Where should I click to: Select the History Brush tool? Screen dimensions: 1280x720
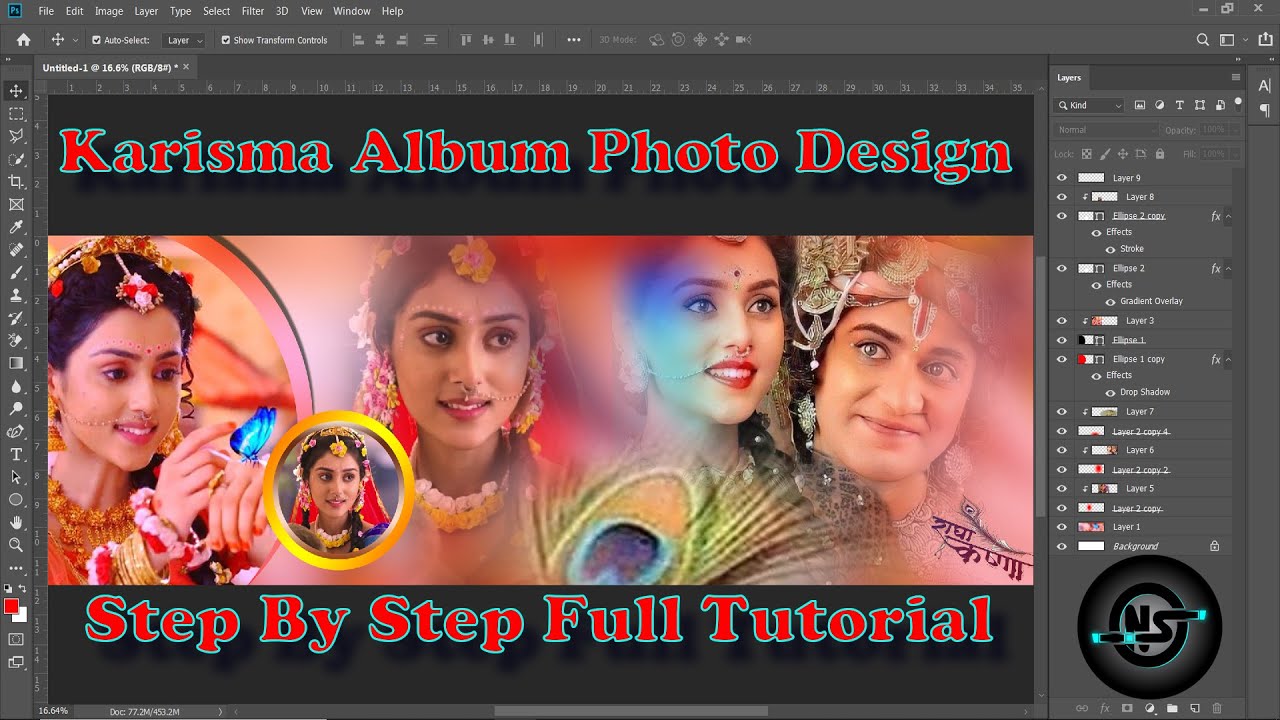coord(16,318)
